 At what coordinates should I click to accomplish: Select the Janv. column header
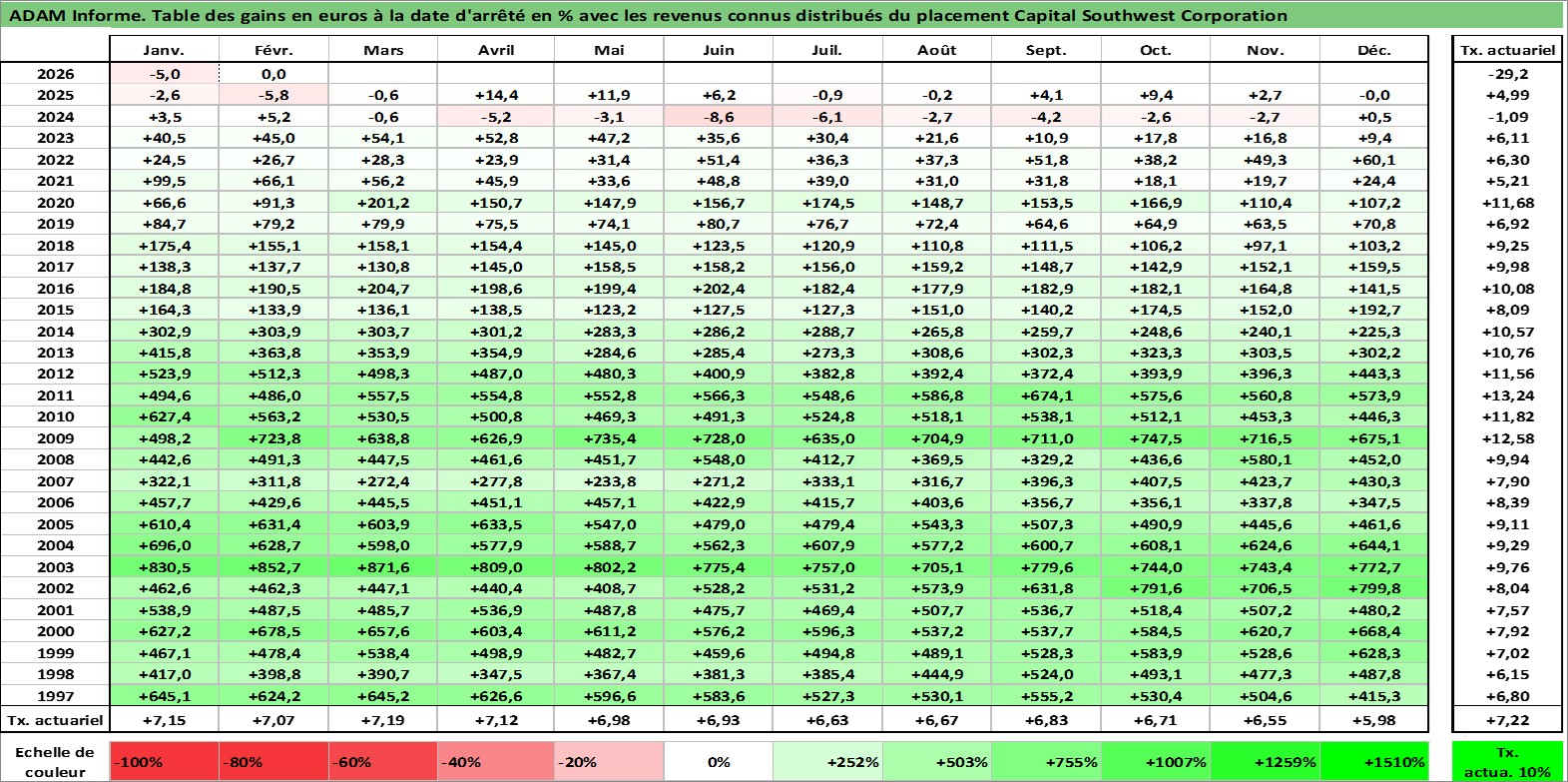[x=164, y=50]
